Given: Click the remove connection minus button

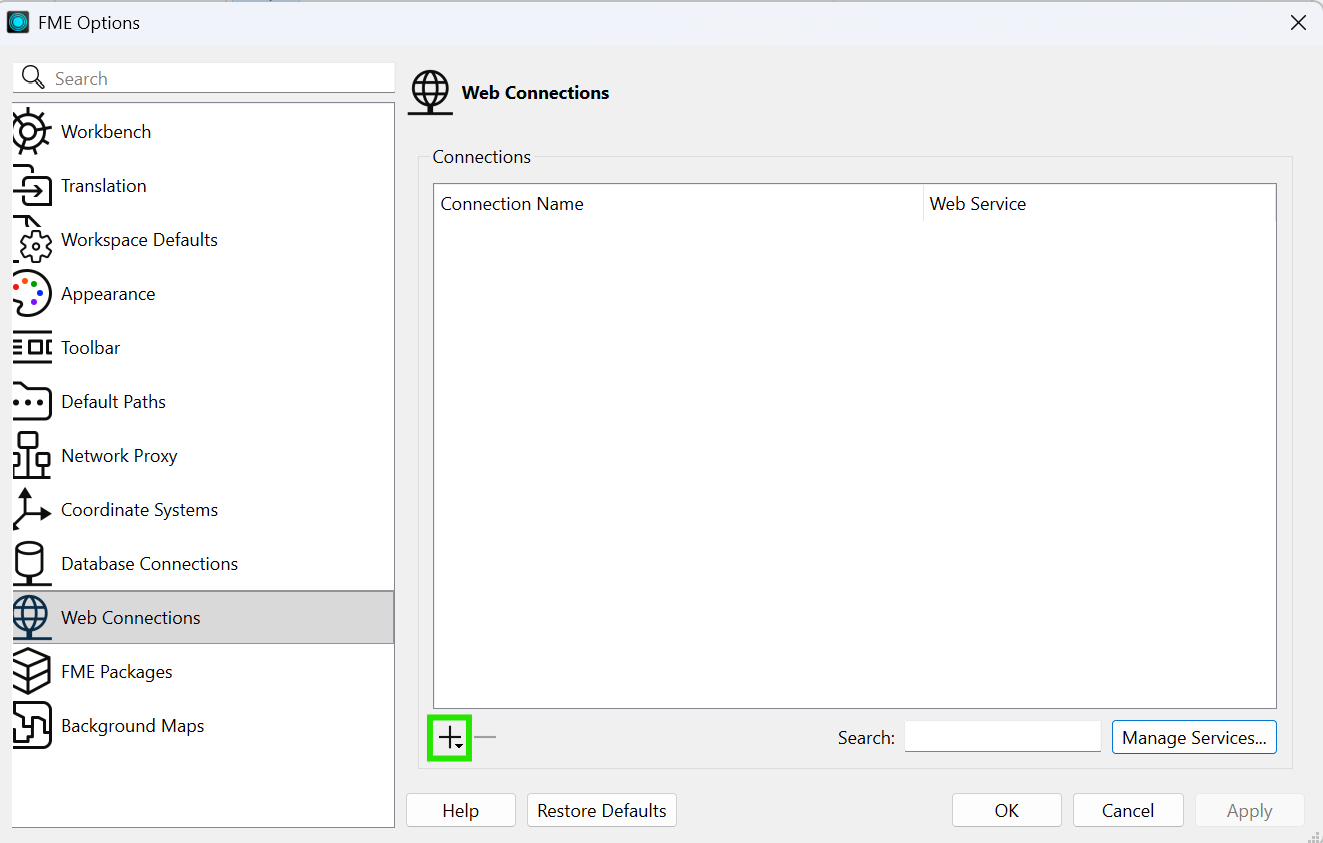Looking at the screenshot, I should coord(485,738).
